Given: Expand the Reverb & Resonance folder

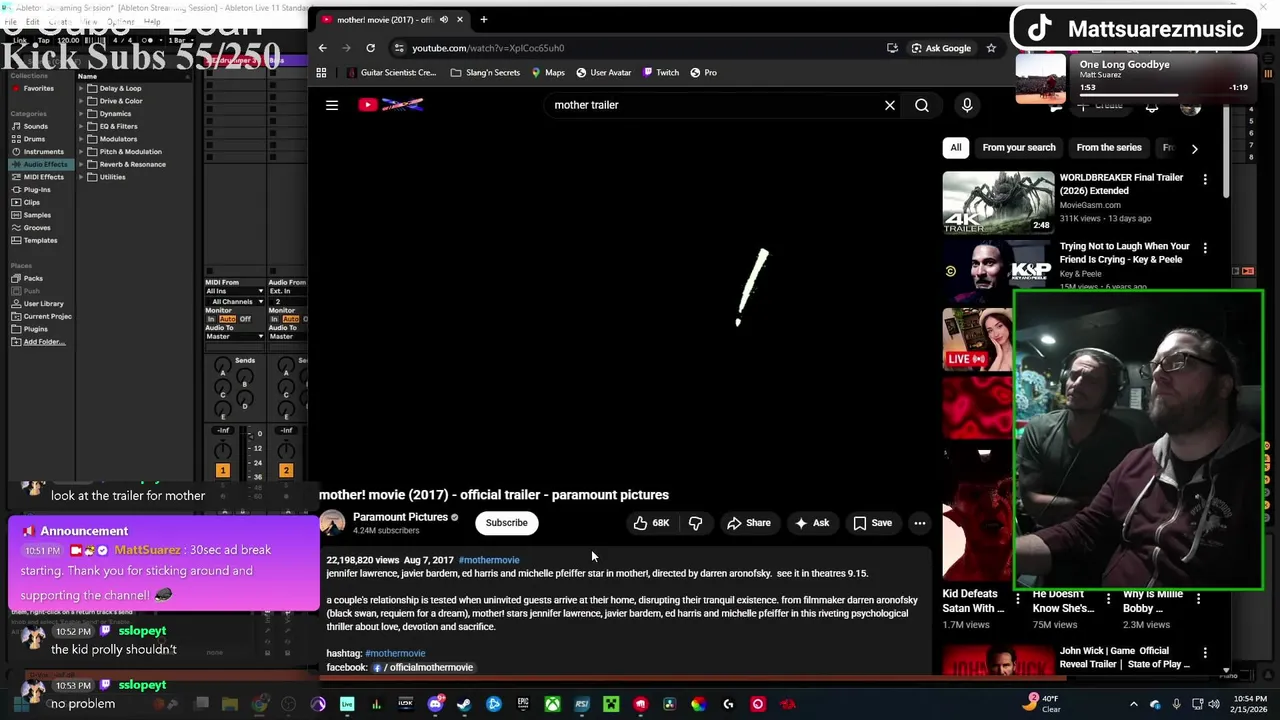Looking at the screenshot, I should click(81, 164).
